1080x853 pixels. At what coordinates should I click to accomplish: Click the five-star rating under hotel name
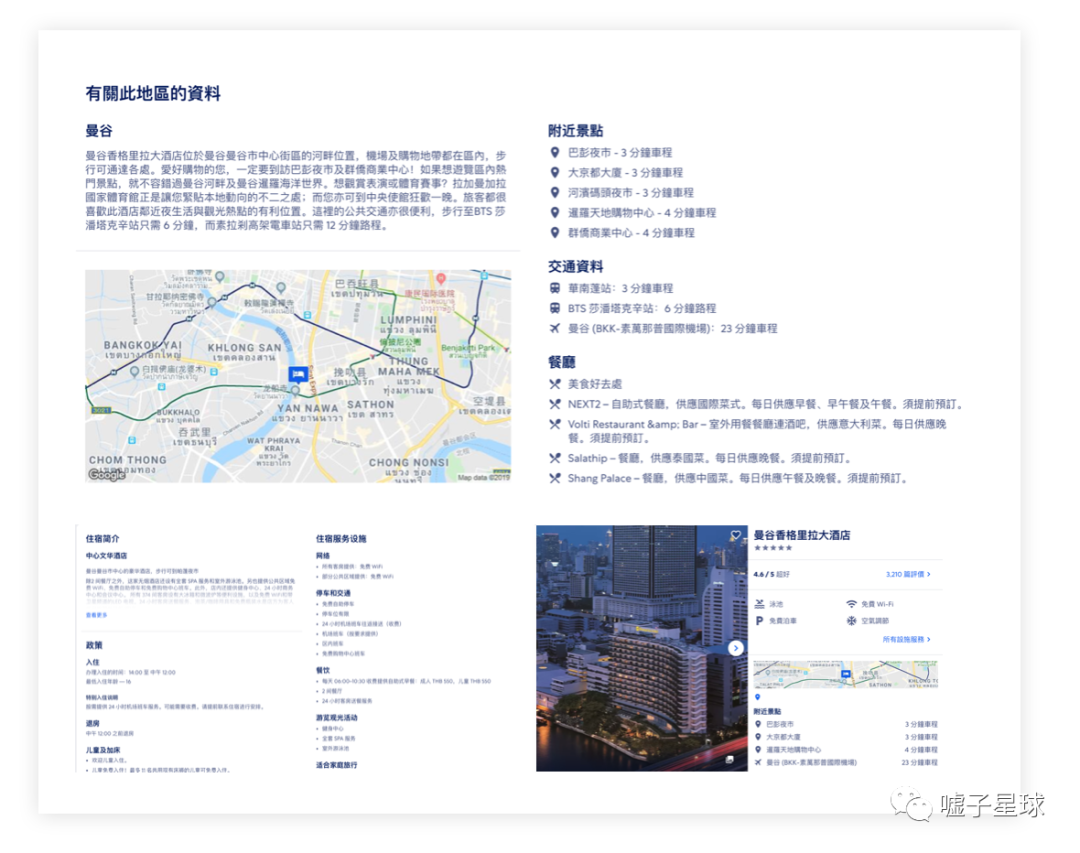773,548
